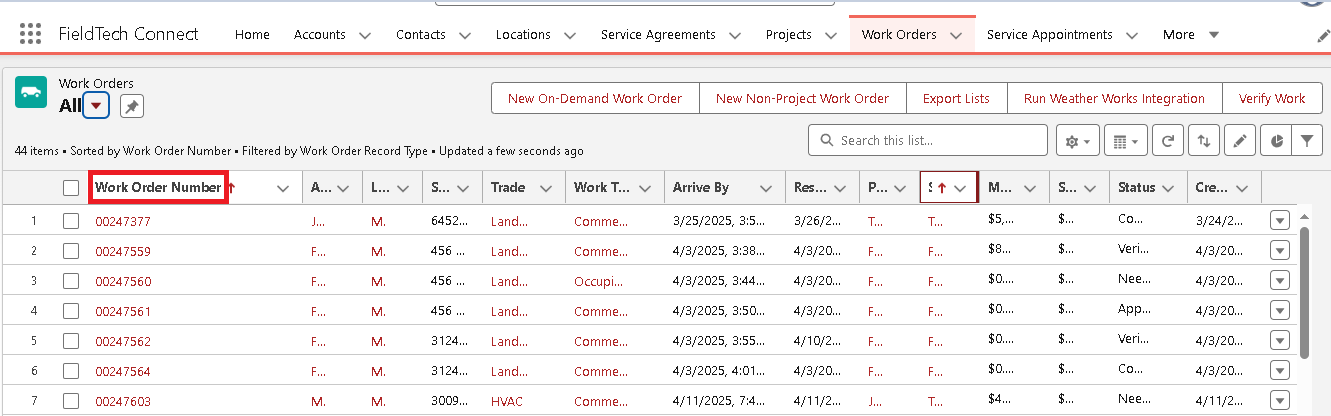Select checkbox for work order 00247561

pyautogui.click(x=70, y=311)
